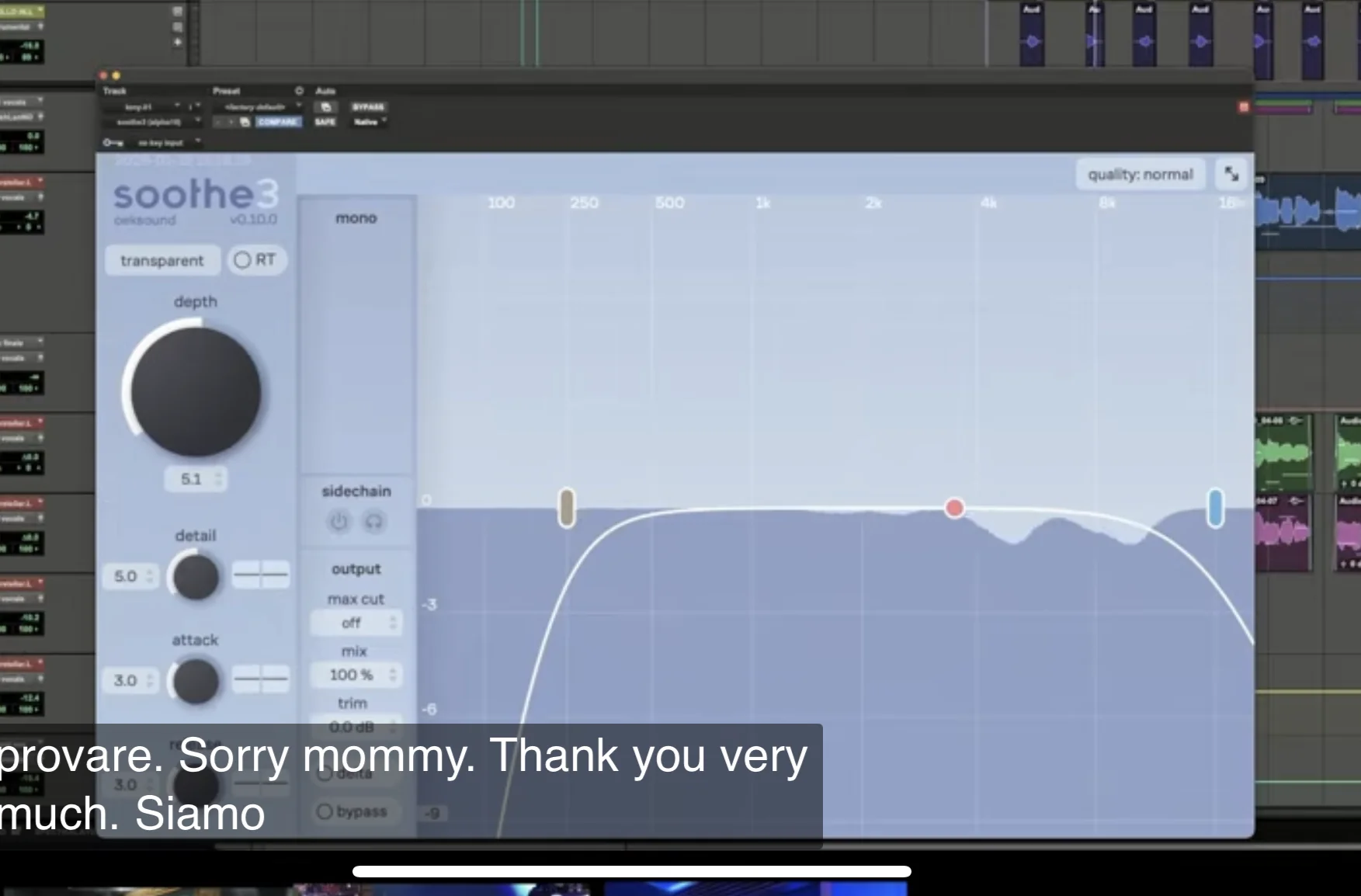1361x896 pixels.
Task: Click the key input key icon
Action: (x=113, y=143)
